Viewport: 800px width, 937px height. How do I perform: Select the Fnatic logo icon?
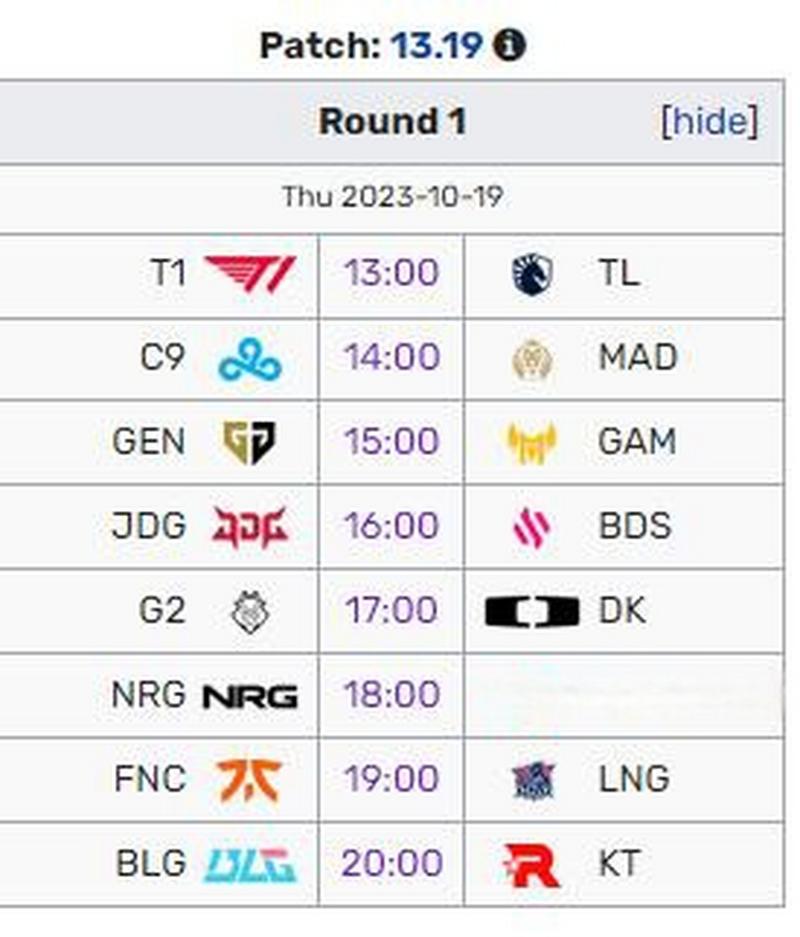(x=249, y=780)
